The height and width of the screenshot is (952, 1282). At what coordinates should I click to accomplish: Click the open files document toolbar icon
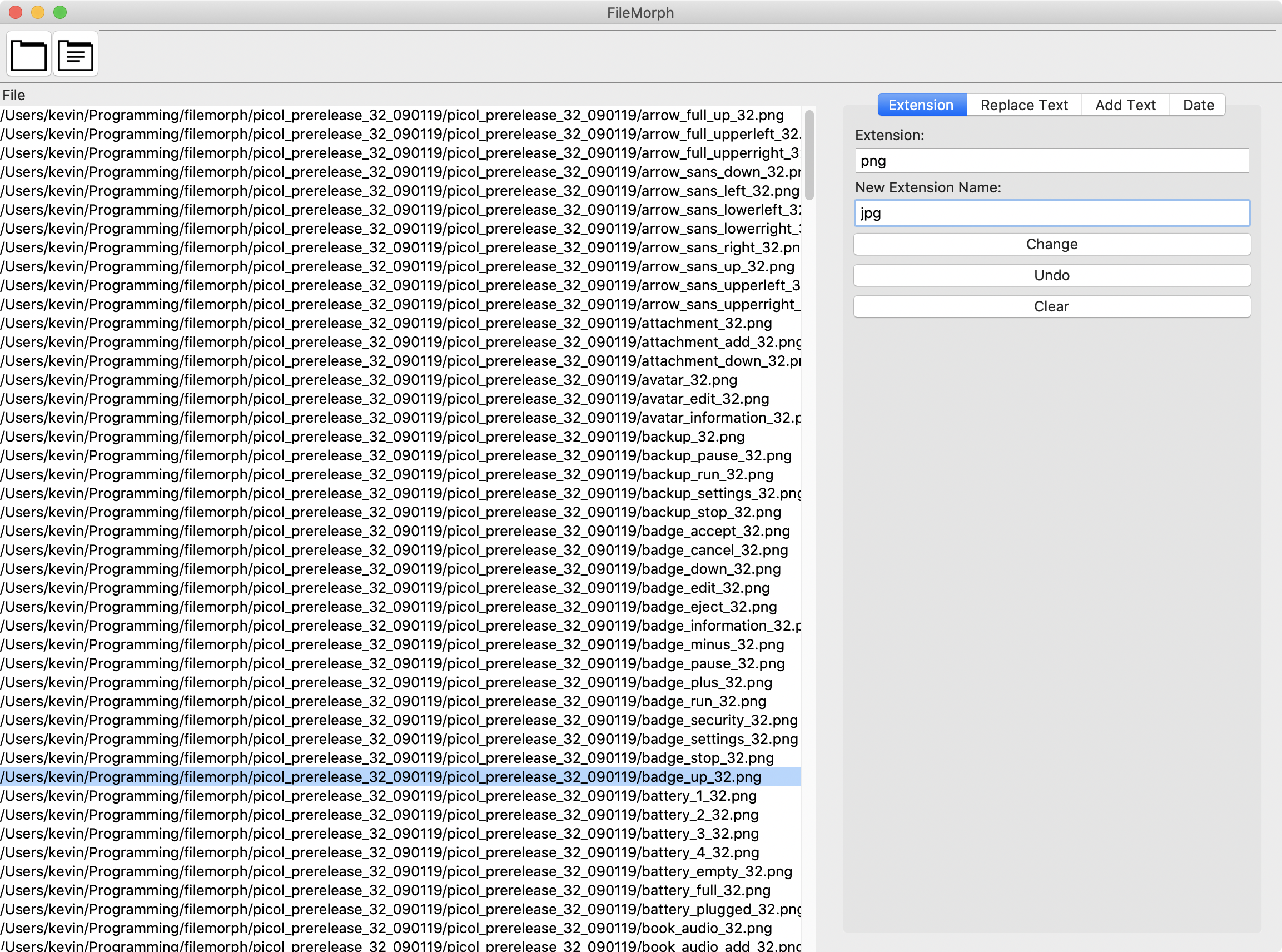(x=76, y=54)
